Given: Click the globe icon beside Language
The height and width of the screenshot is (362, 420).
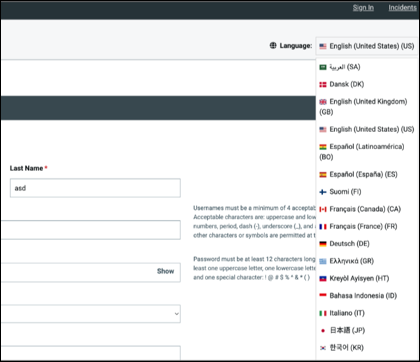Looking at the screenshot, I should point(273,46).
